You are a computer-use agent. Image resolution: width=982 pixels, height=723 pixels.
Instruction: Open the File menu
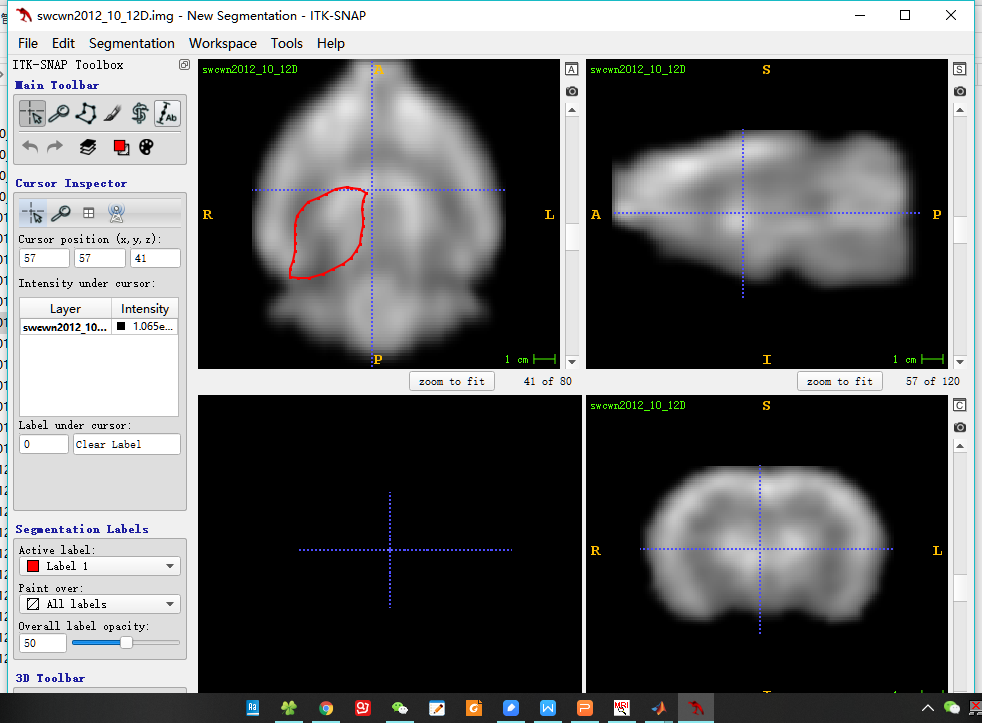click(x=28, y=43)
